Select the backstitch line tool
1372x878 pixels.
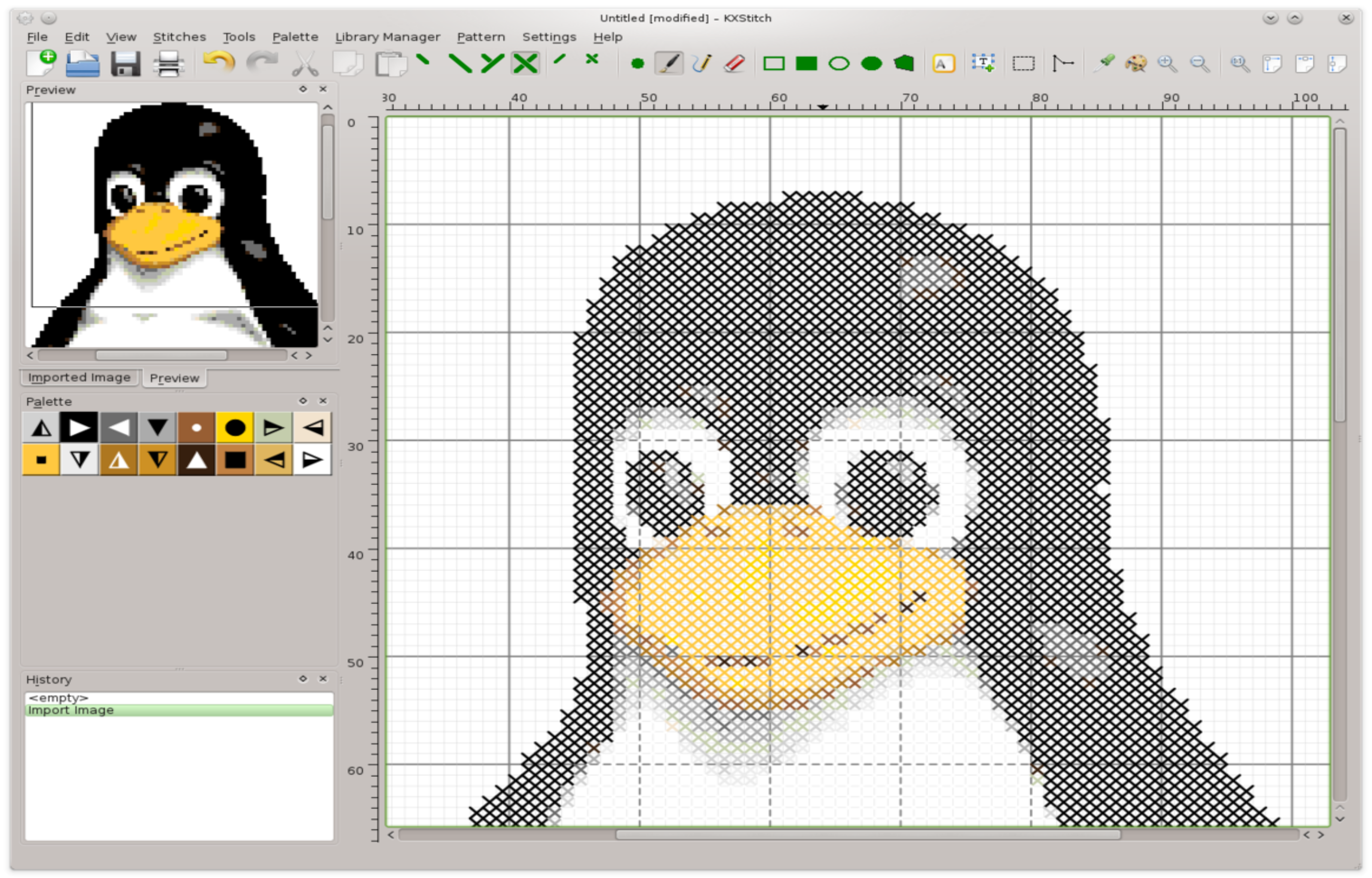[1063, 63]
